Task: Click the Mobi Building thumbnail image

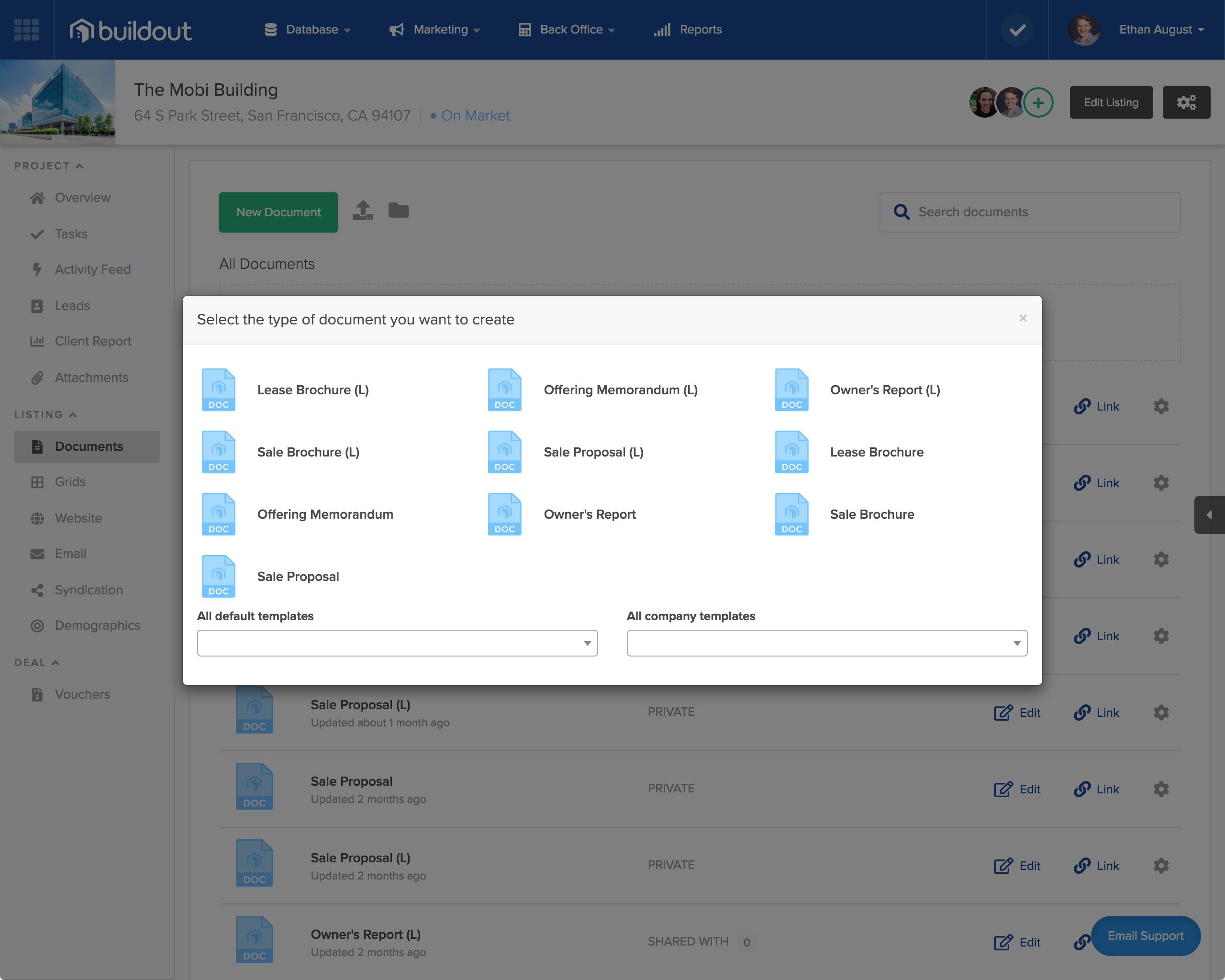Action: click(57, 102)
